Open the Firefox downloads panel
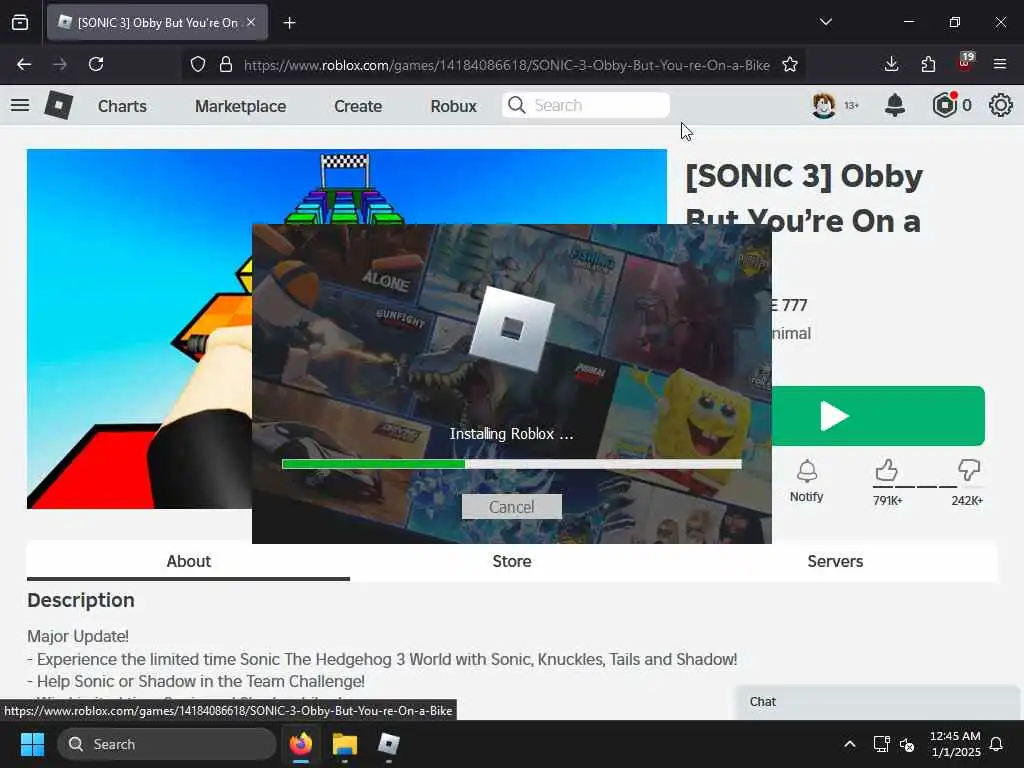Image resolution: width=1024 pixels, height=768 pixels. click(891, 64)
